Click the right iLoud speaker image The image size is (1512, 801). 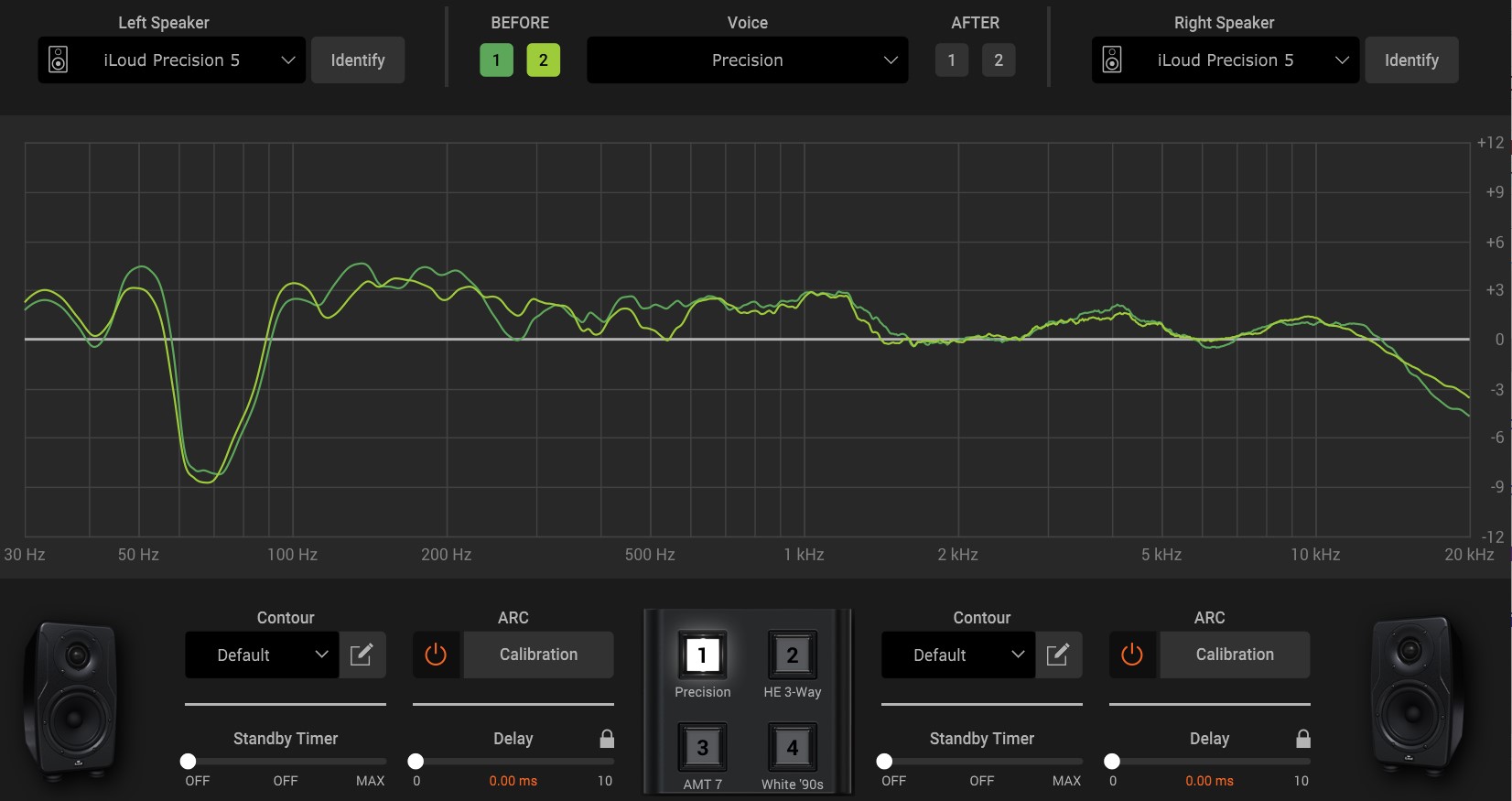(x=1416, y=698)
